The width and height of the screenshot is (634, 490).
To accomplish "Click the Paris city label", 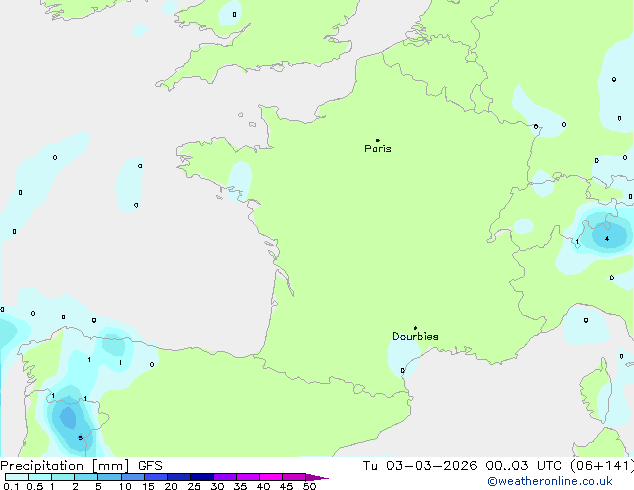I will click(378, 149).
